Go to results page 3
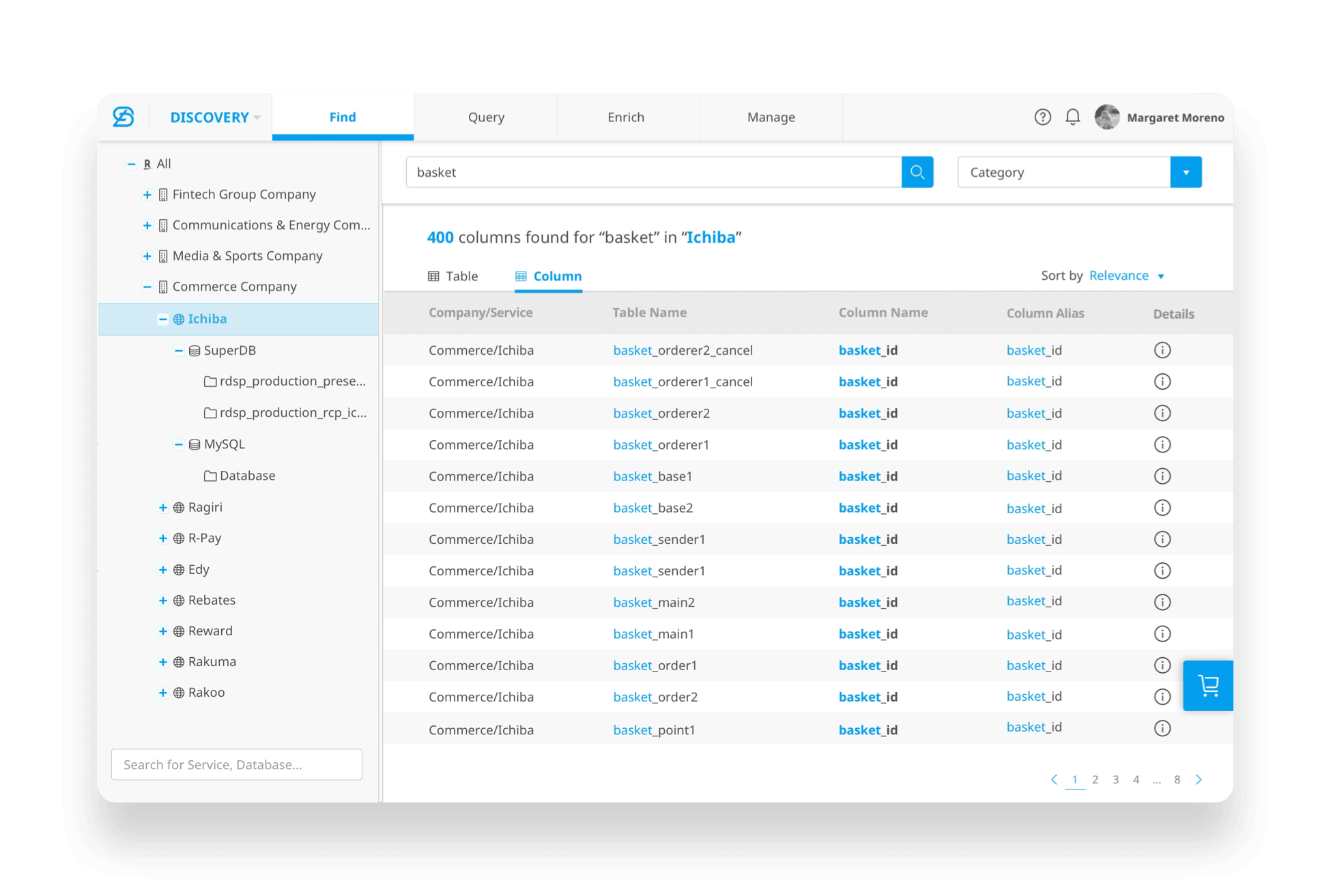The height and width of the screenshot is (896, 1331). (x=1115, y=779)
